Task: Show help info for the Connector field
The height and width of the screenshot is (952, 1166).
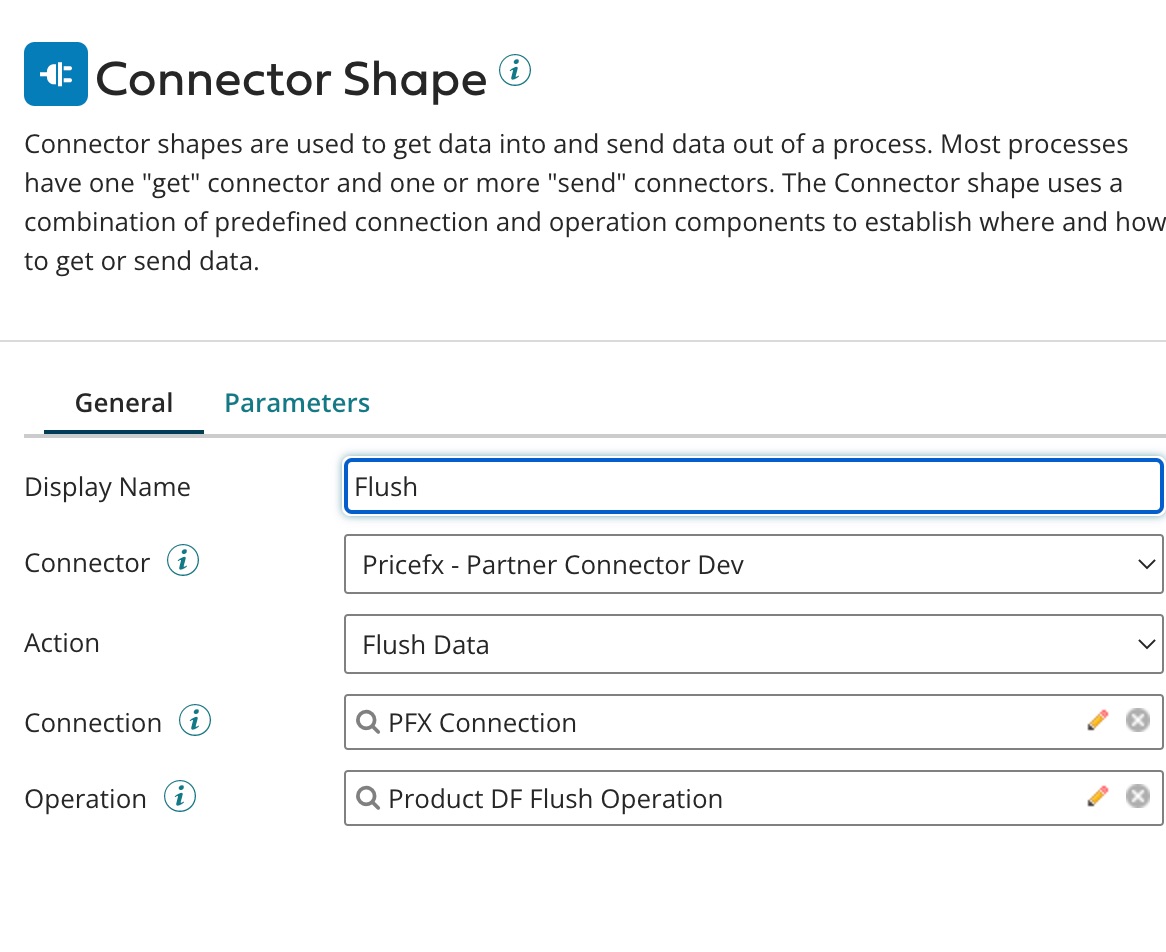Action: pos(182,562)
